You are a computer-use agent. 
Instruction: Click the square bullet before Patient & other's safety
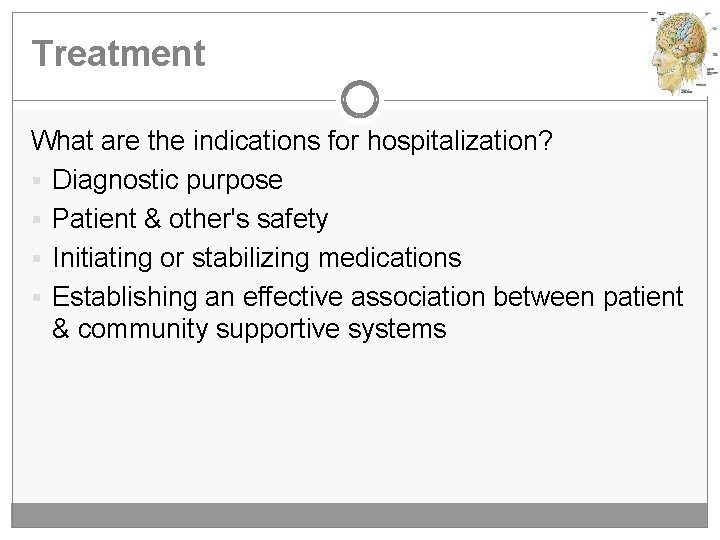37,219
